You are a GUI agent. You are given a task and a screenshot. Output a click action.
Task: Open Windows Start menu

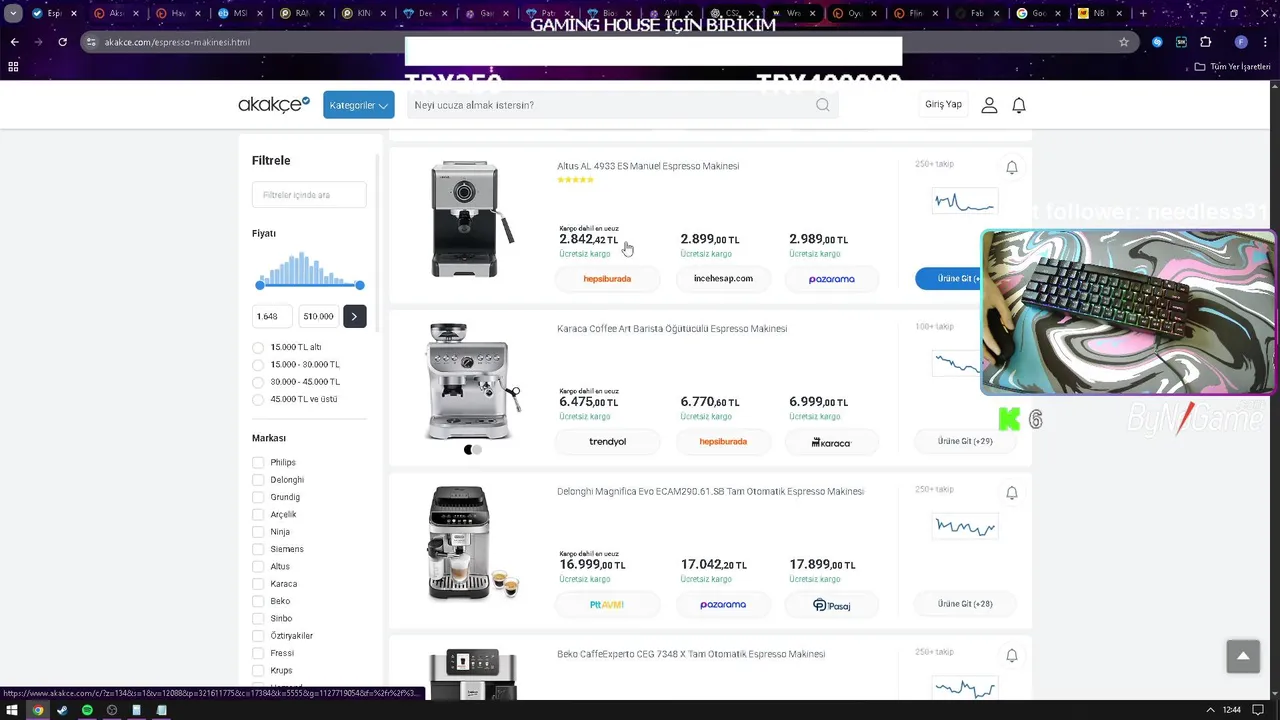(x=12, y=710)
